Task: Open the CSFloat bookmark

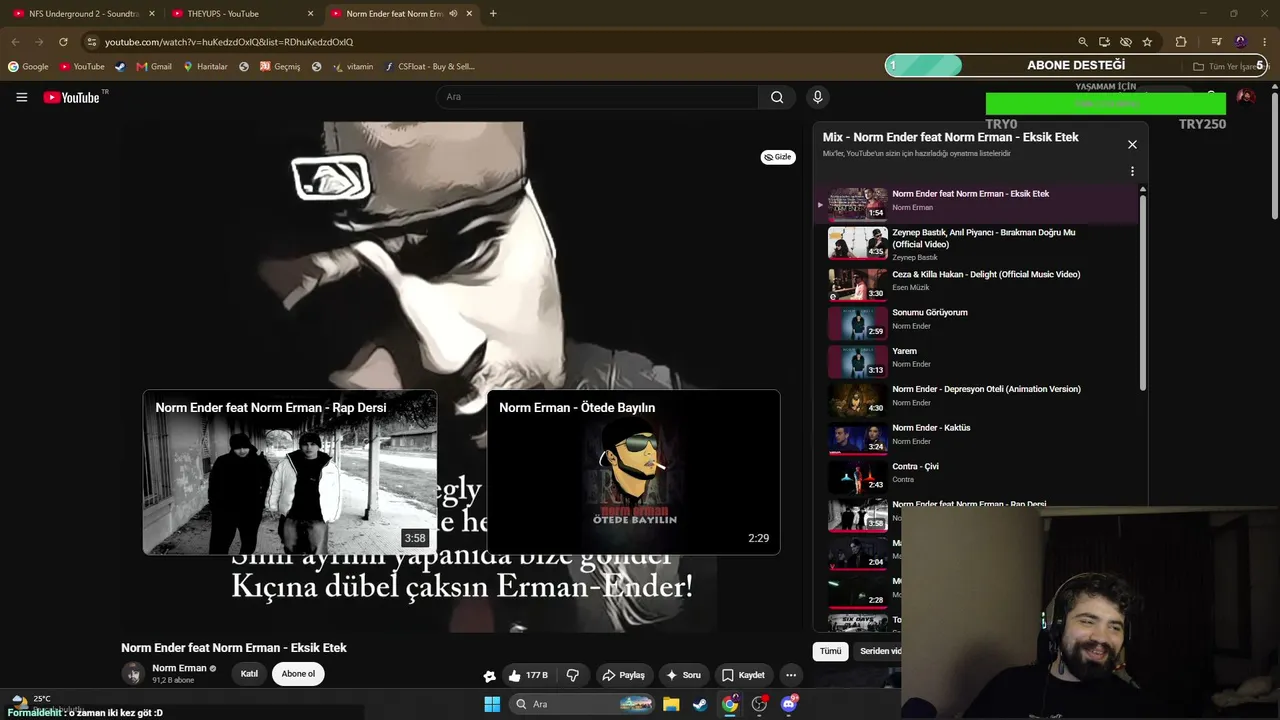Action: (429, 67)
